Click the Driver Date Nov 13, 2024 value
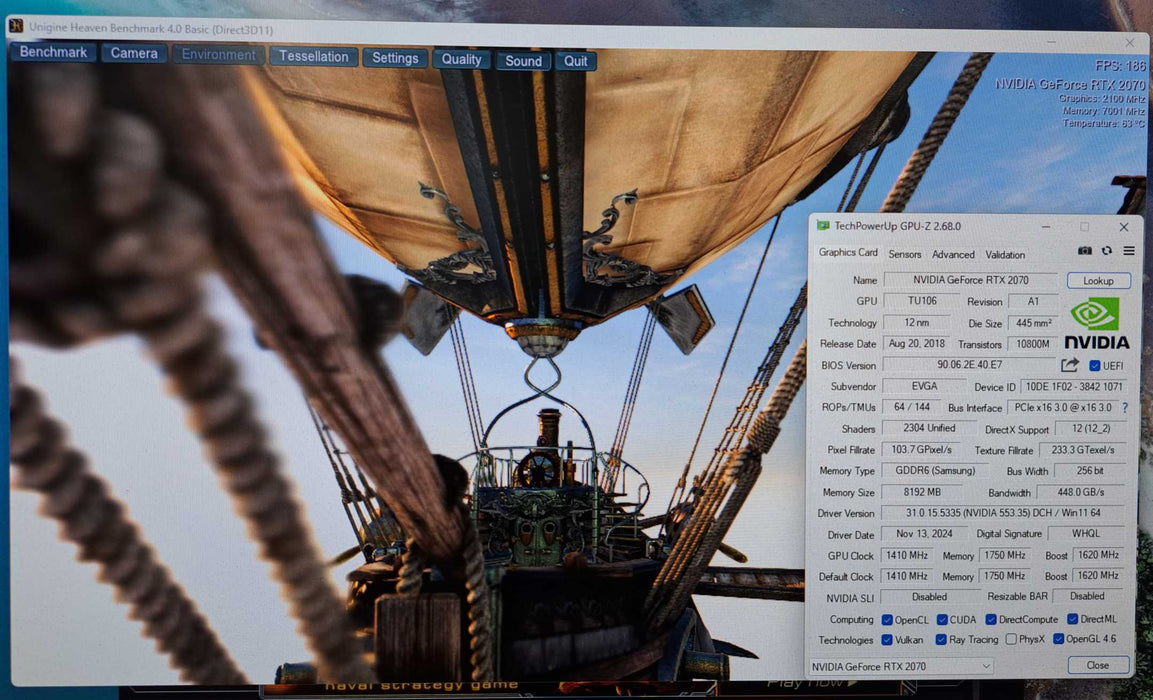The width and height of the screenshot is (1153, 700). click(x=925, y=534)
